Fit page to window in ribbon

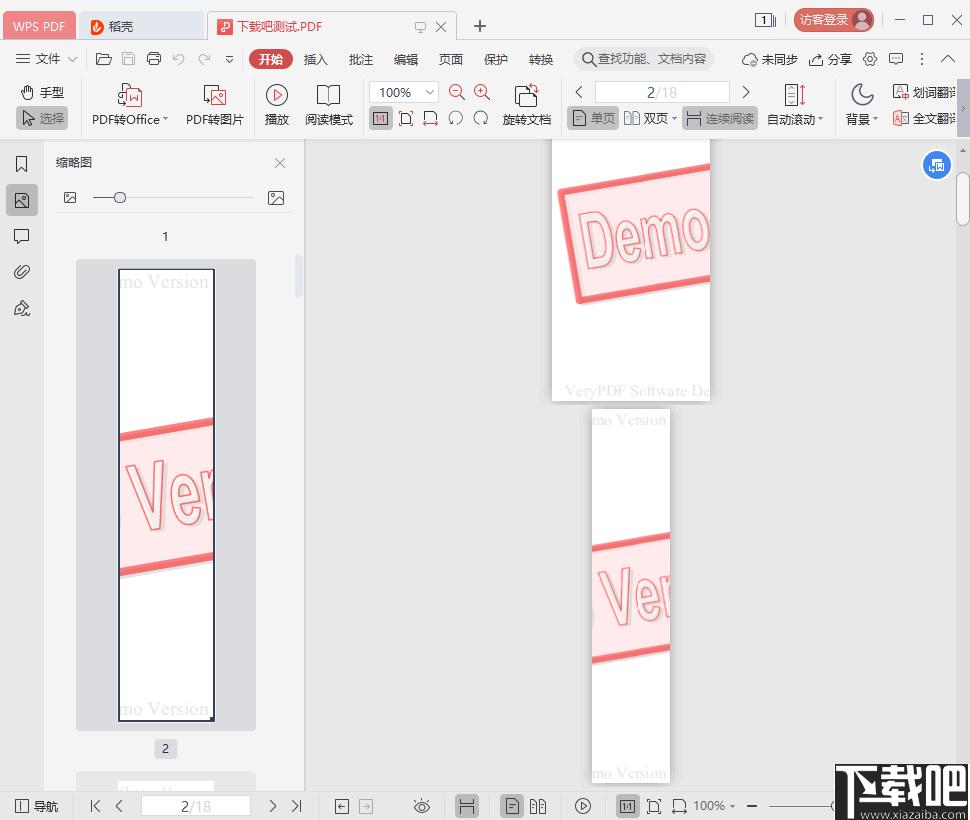(406, 118)
